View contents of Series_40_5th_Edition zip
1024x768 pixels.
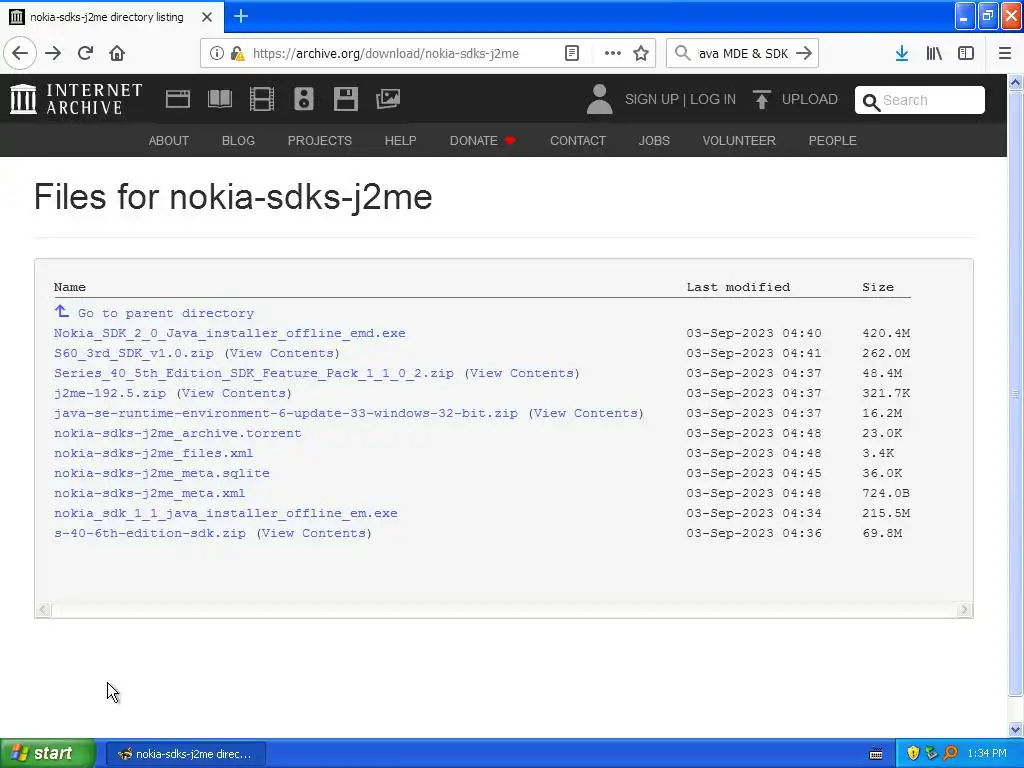(x=522, y=373)
